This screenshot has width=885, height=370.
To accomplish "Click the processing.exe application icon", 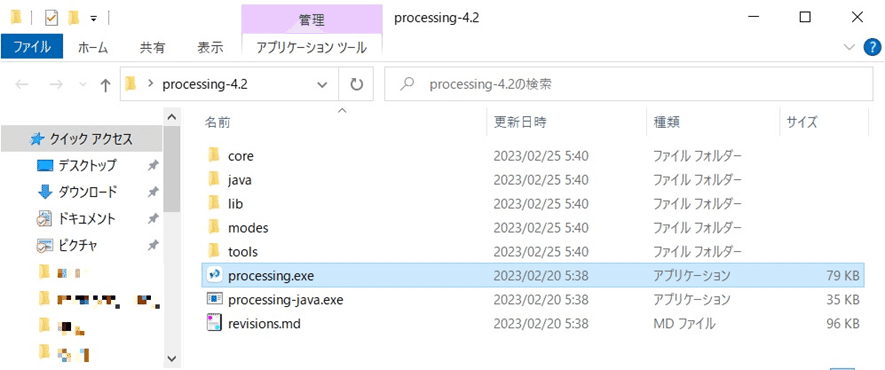I will (x=214, y=275).
